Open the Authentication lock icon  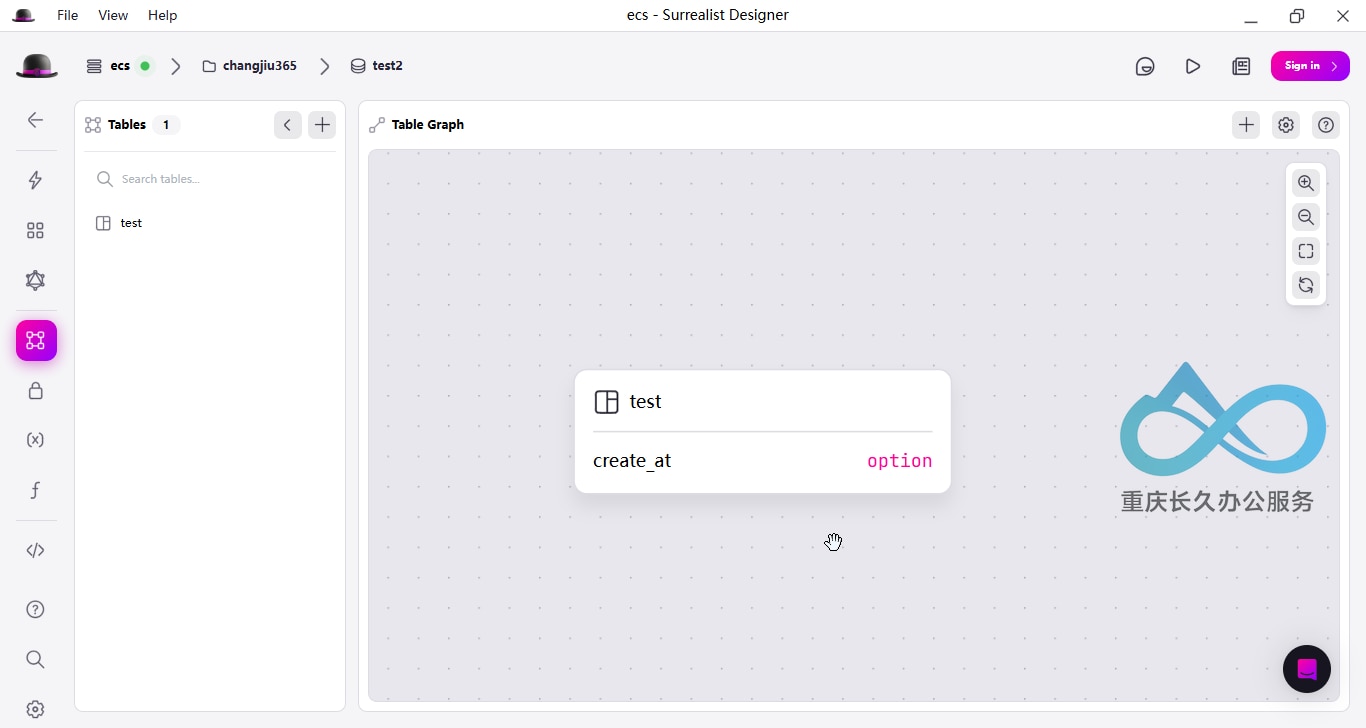click(x=35, y=391)
